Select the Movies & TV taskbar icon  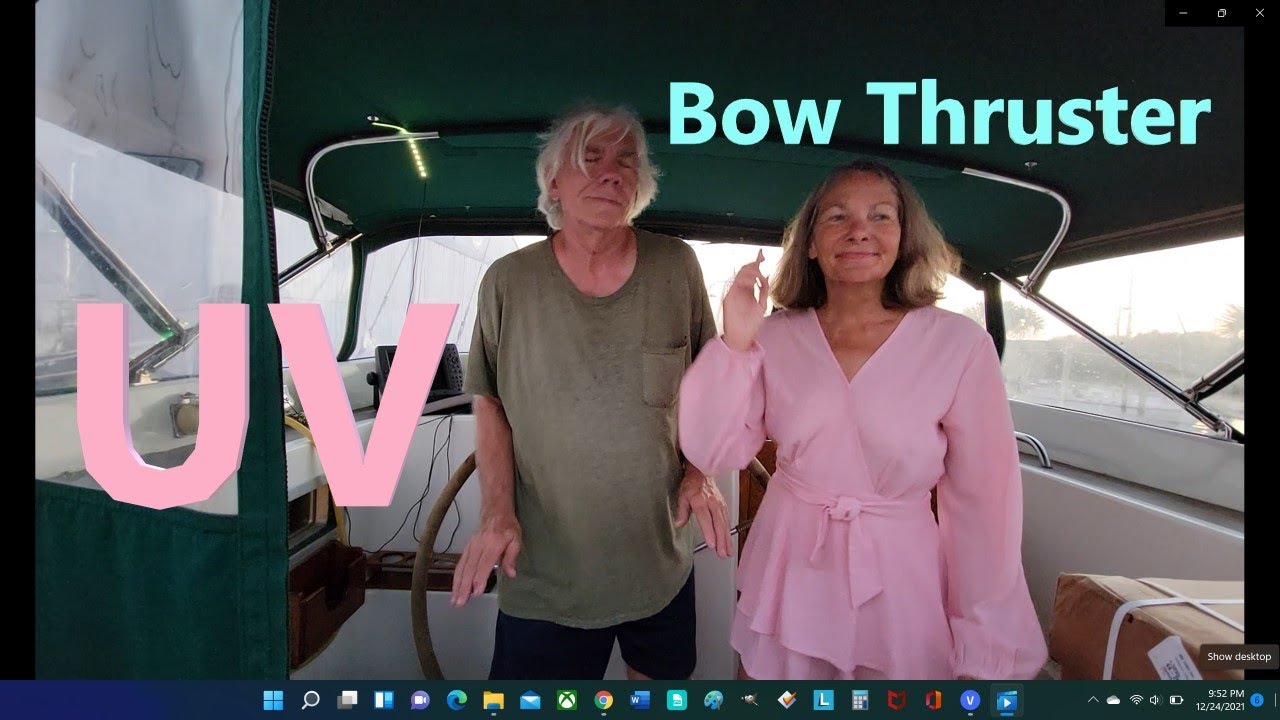tap(1005, 700)
